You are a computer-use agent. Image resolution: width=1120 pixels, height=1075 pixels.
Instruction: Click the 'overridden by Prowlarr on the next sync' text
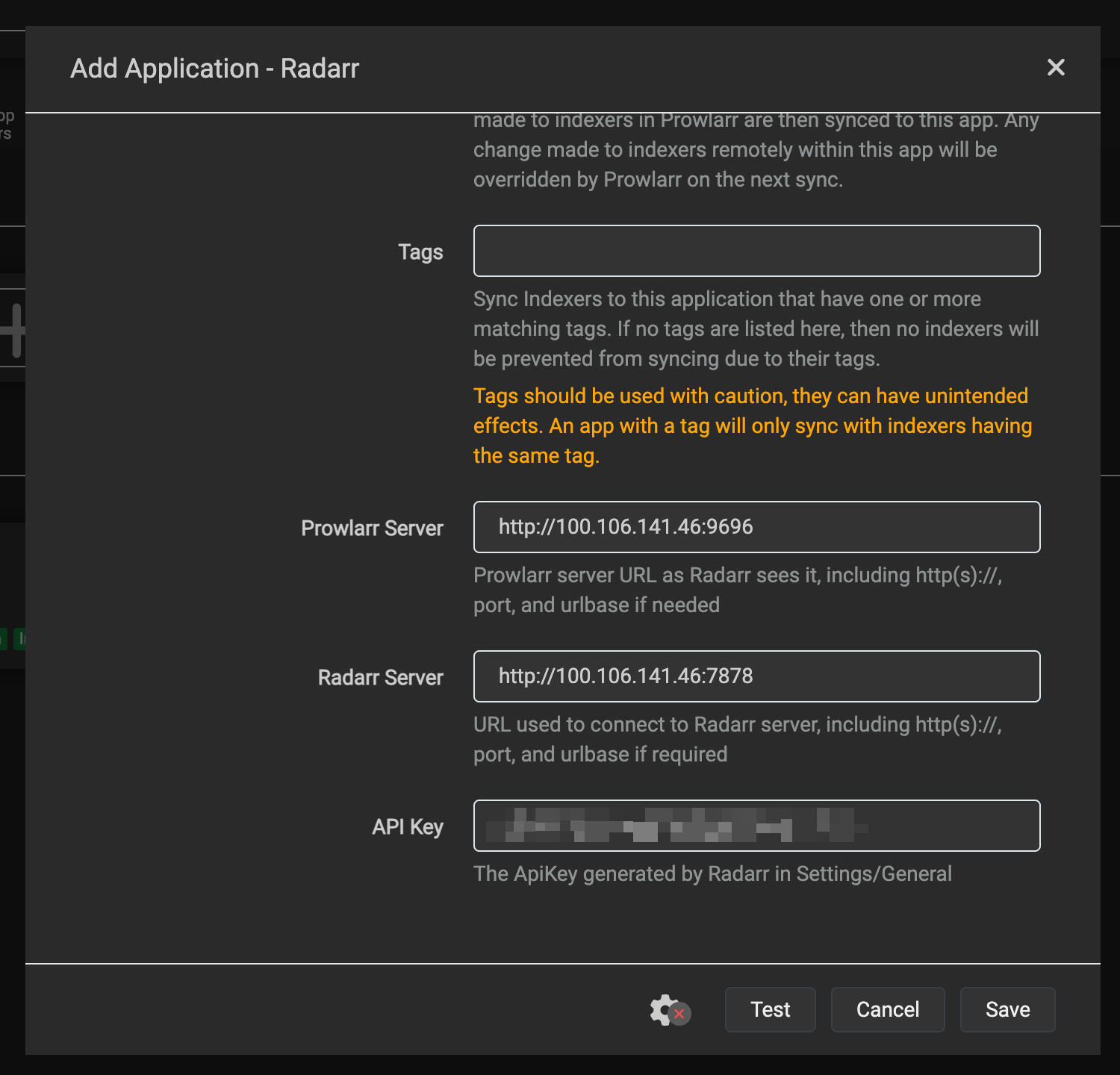(x=658, y=180)
